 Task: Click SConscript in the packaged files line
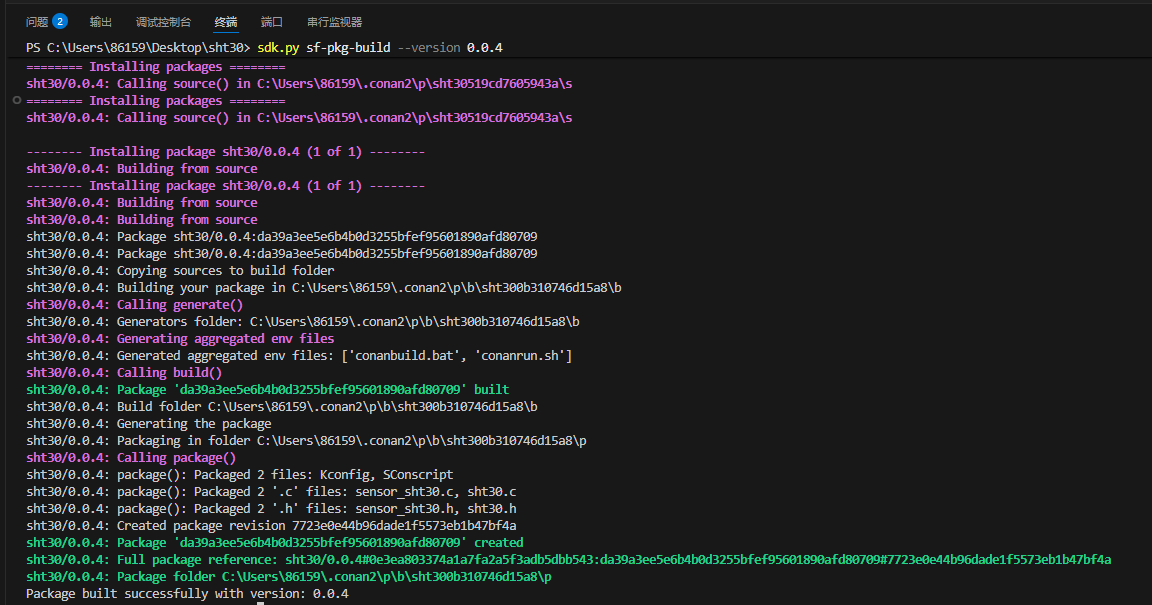pos(418,475)
